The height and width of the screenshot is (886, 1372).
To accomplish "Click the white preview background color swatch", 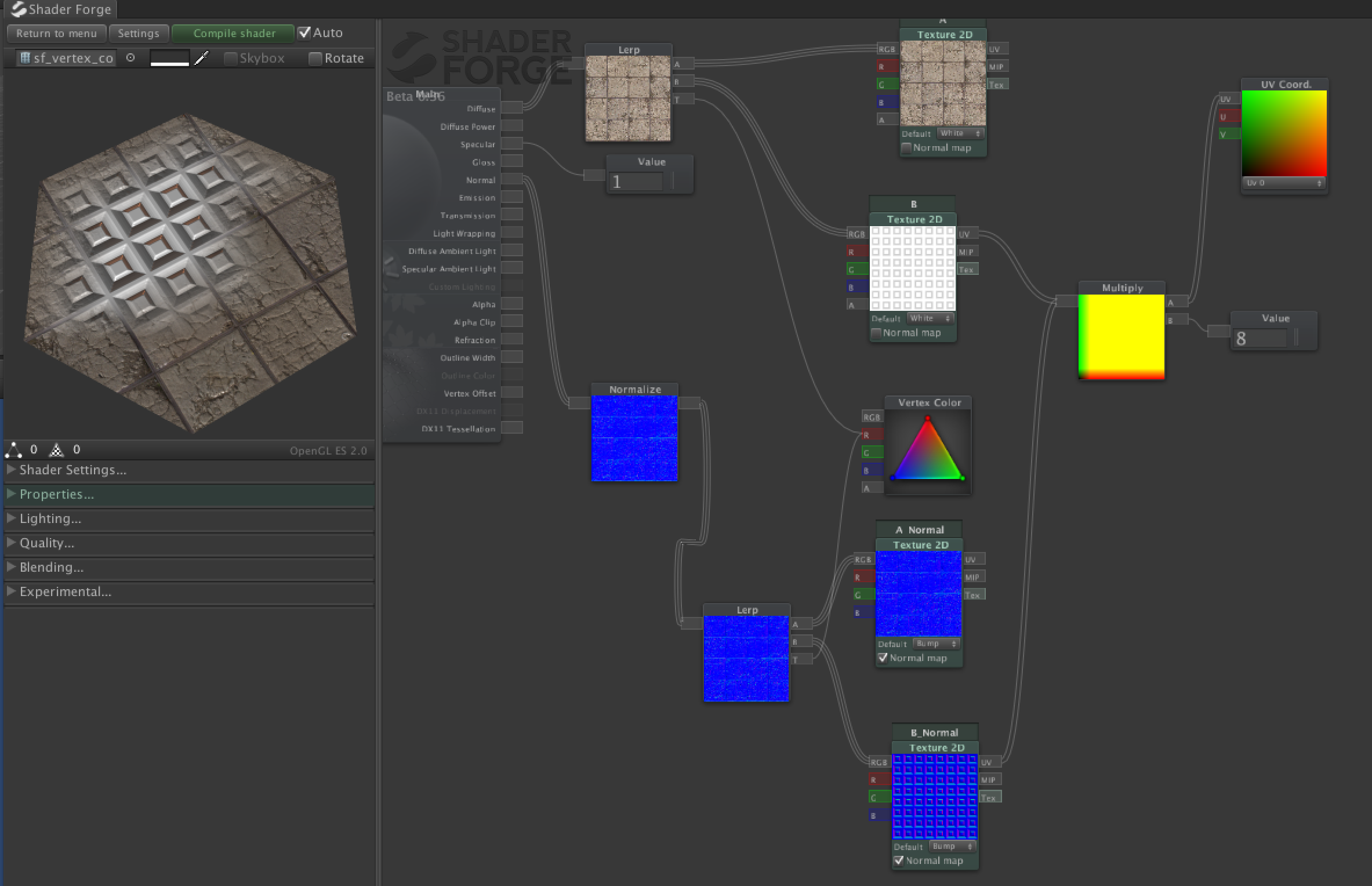I will point(169,58).
